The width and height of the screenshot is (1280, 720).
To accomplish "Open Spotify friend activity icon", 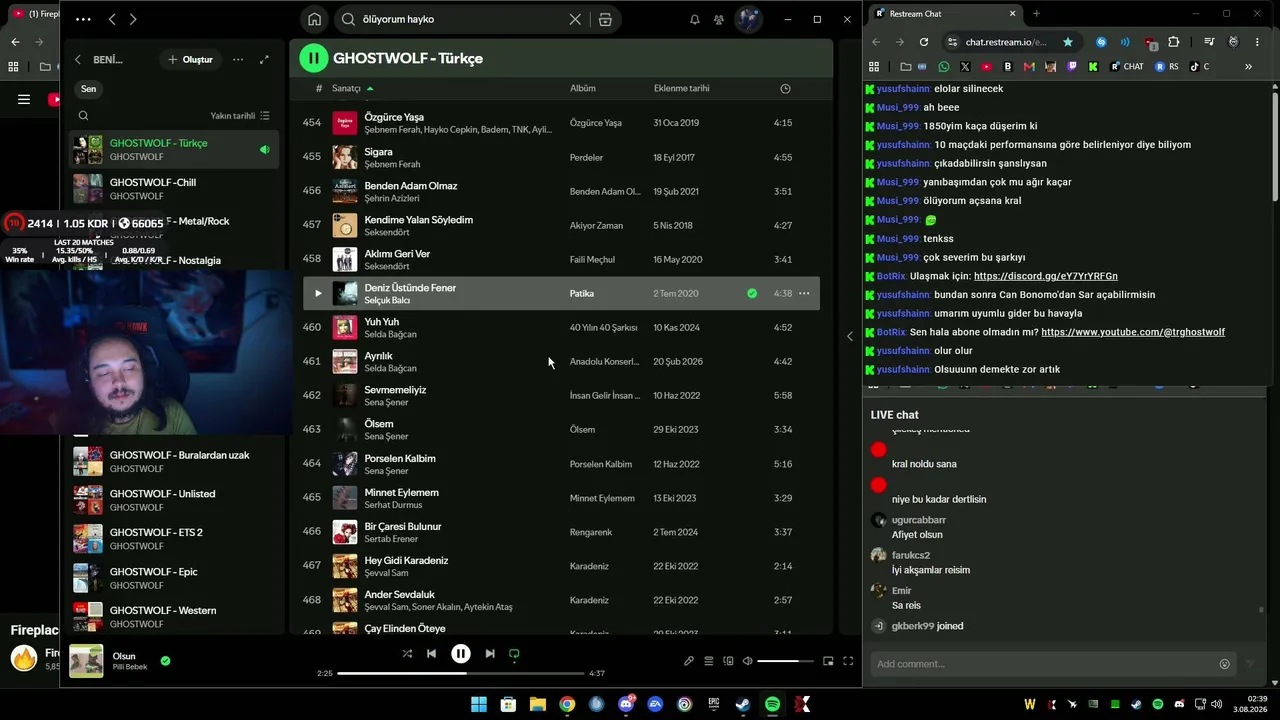I will click(x=719, y=19).
